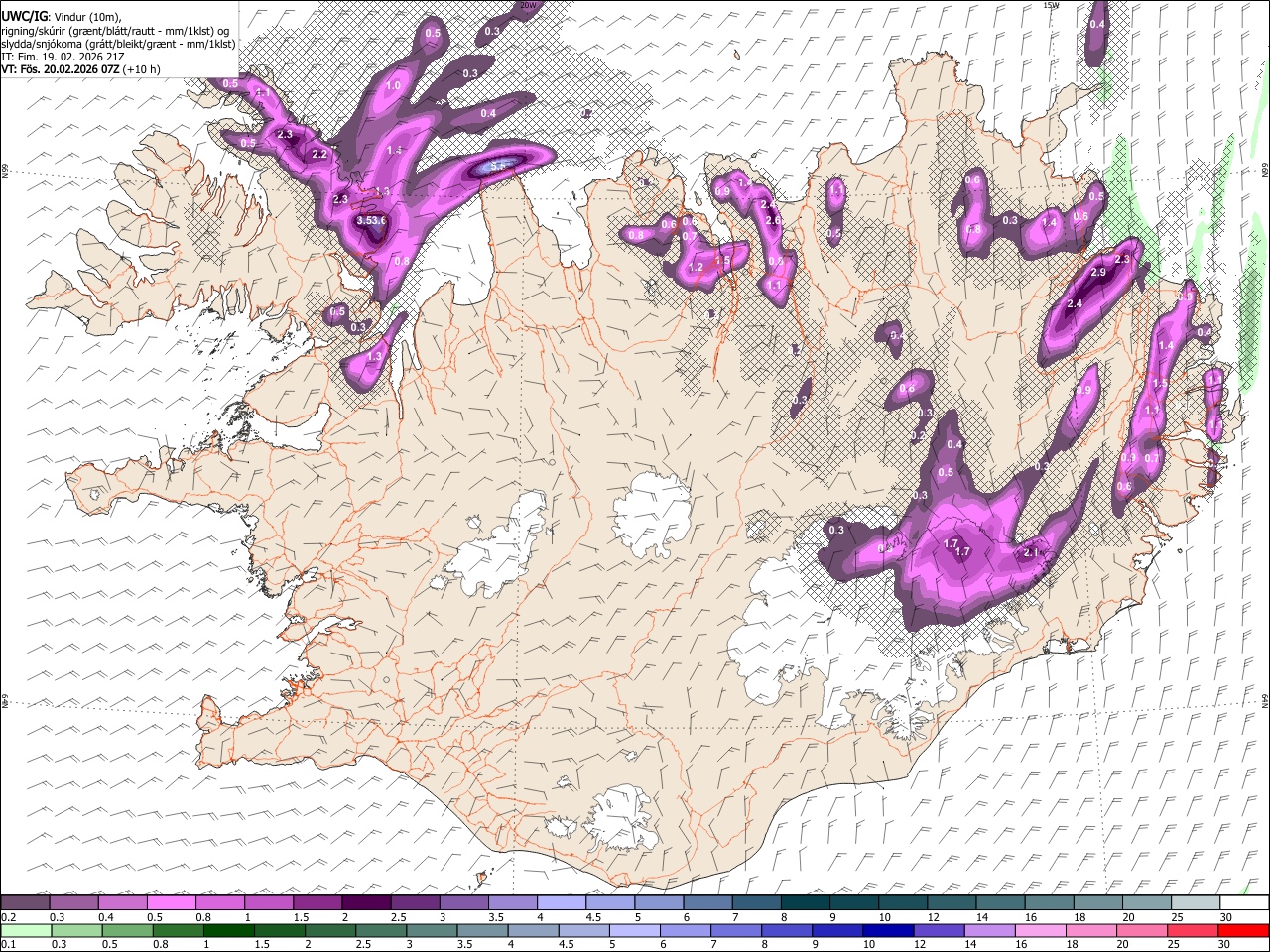Click the pale green lower legend swatch between 0.1 and 0.3
This screenshot has height=952, width=1270.
pyautogui.click(x=25, y=931)
